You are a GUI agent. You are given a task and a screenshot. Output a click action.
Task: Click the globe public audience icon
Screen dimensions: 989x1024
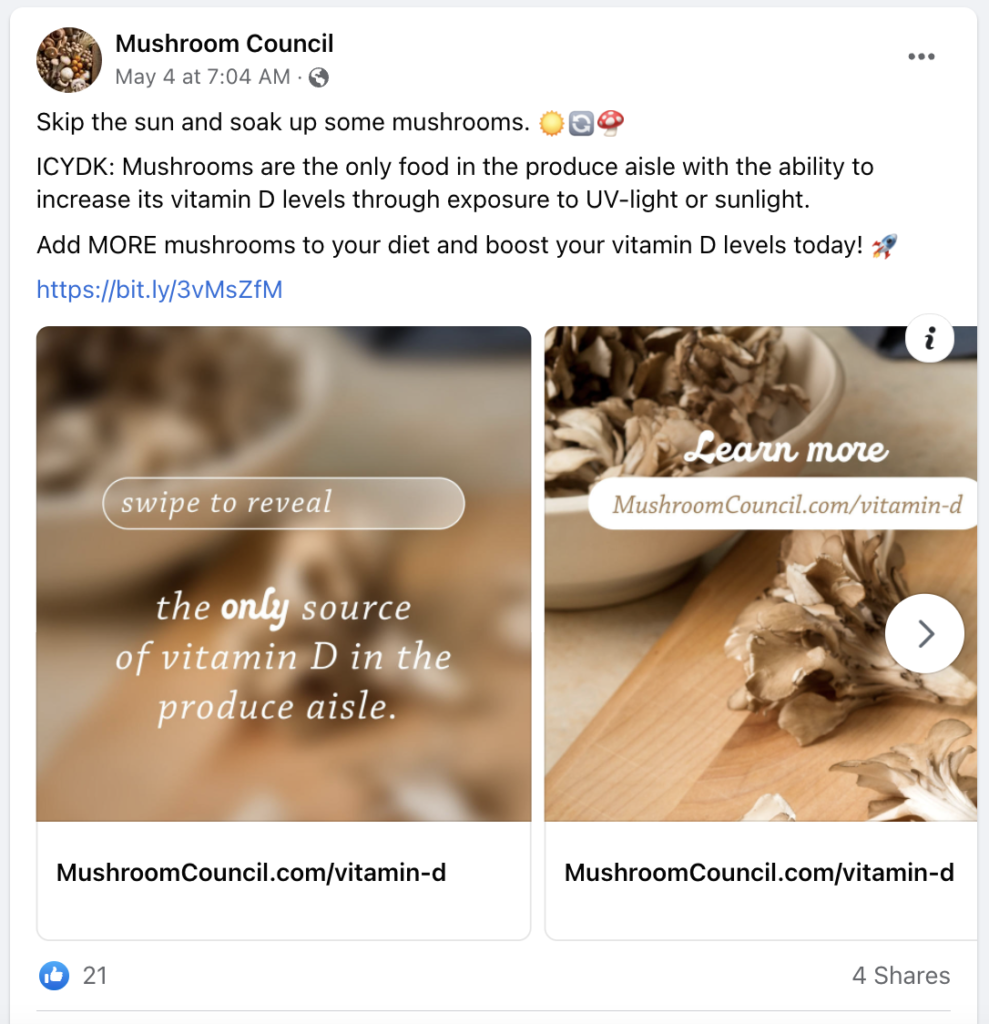[319, 78]
